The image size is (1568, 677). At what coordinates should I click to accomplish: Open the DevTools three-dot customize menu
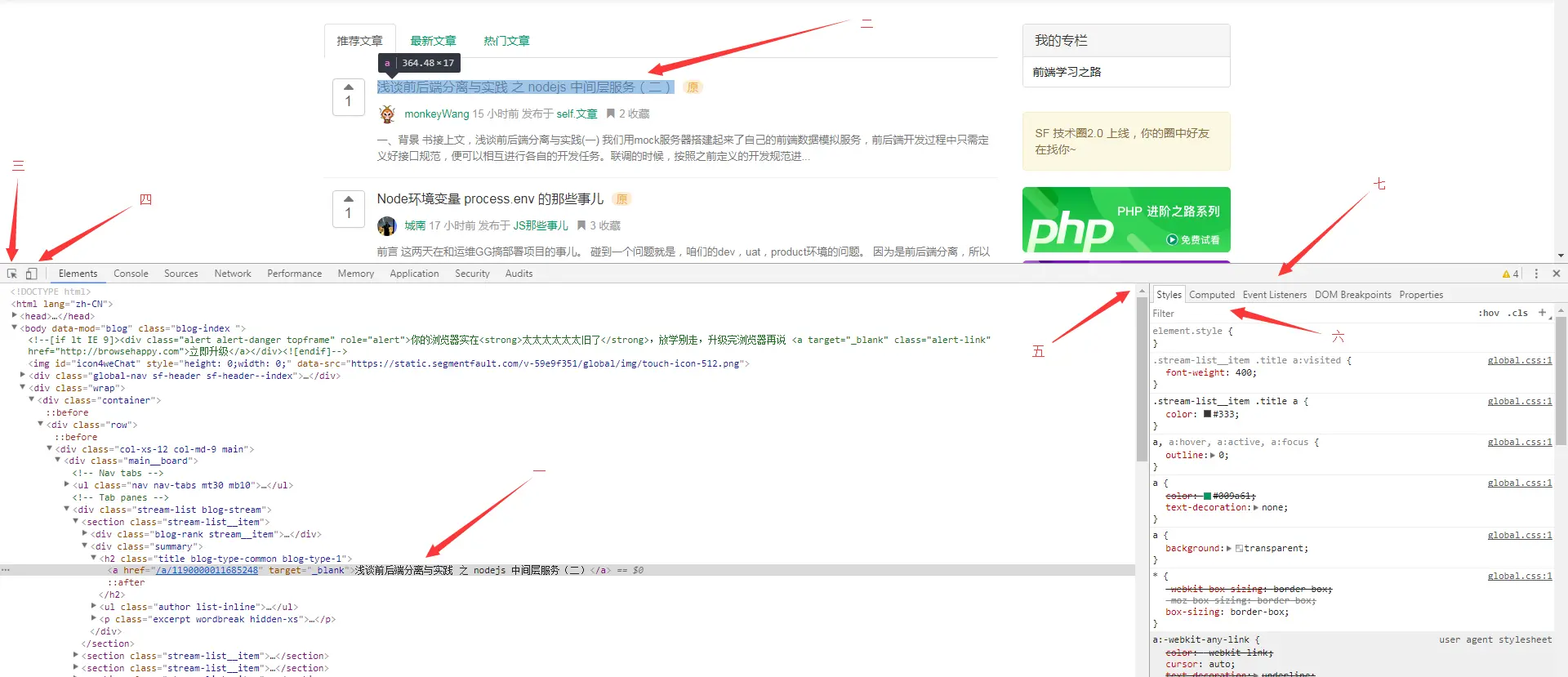point(1536,274)
